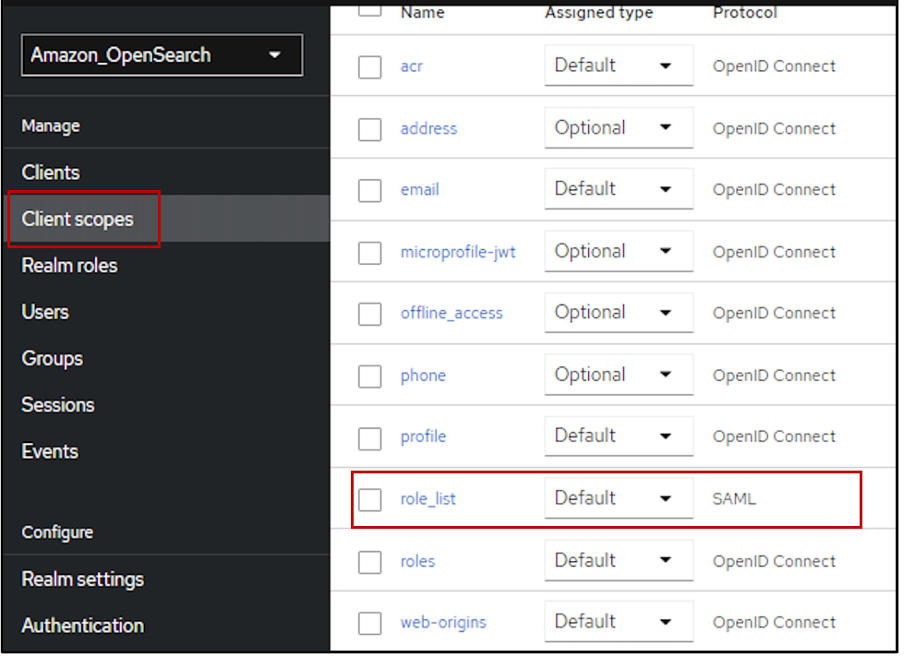904x658 pixels.
Task: Tick the microprofile-jwt checkbox
Action: click(370, 253)
